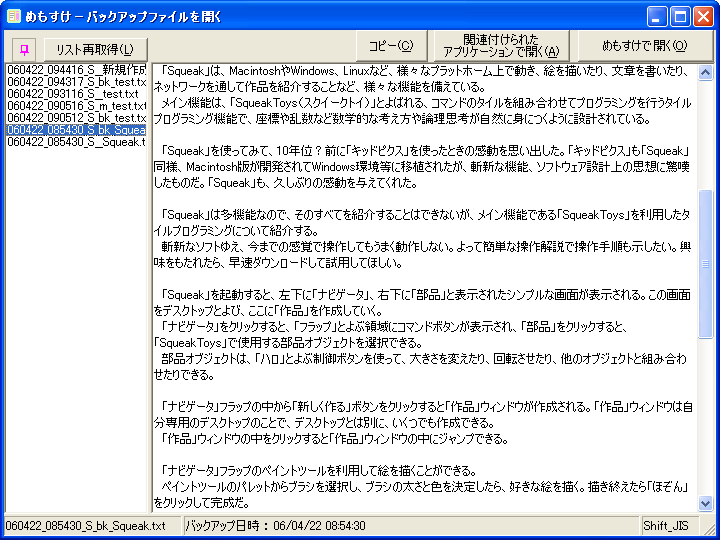Click the リスト再取得(L) button
720x540 pixels.
click(x=96, y=49)
